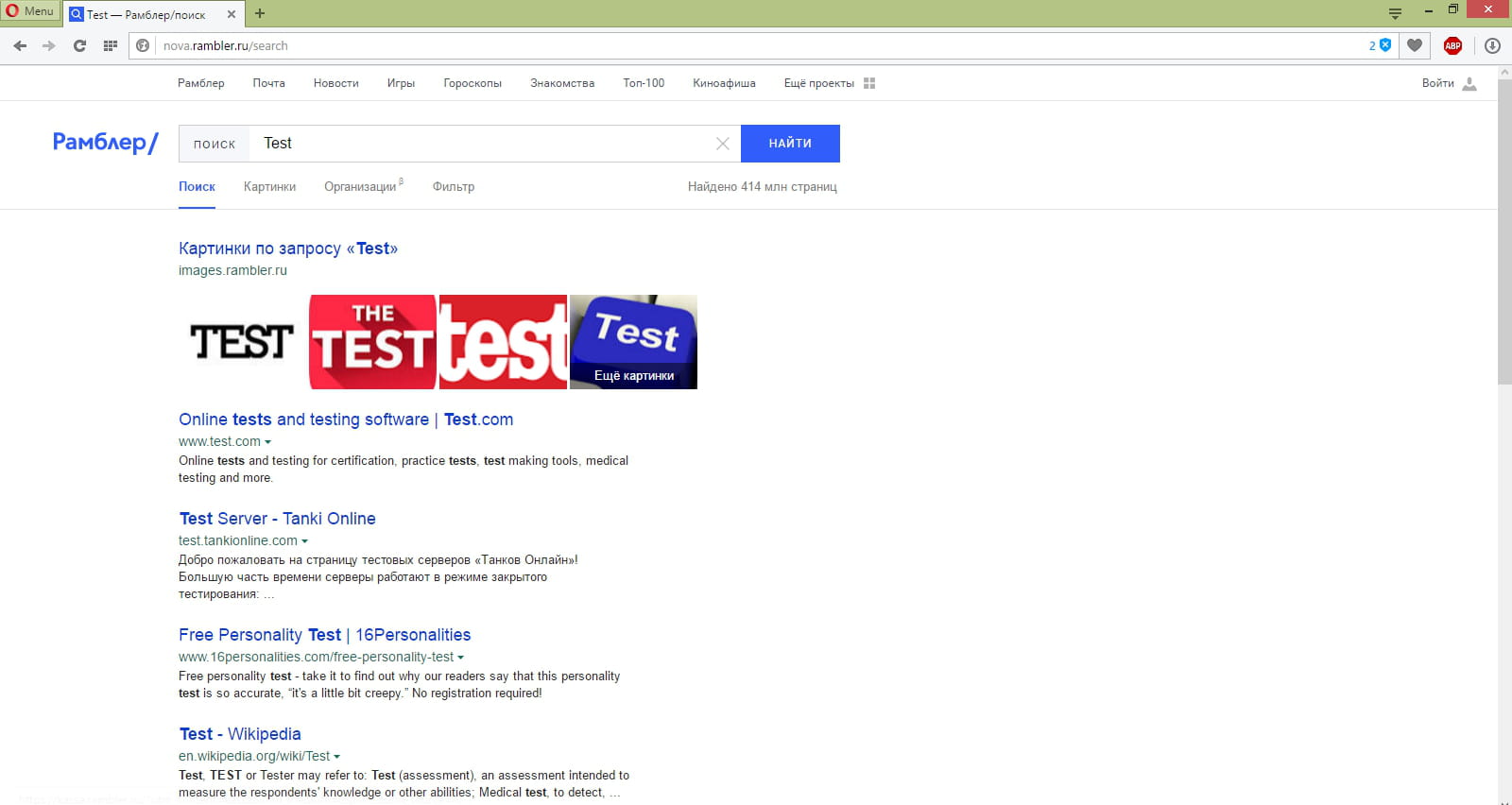1512x805 pixels.
Task: Add page to bookmarks with heart icon
Action: [x=1415, y=45]
